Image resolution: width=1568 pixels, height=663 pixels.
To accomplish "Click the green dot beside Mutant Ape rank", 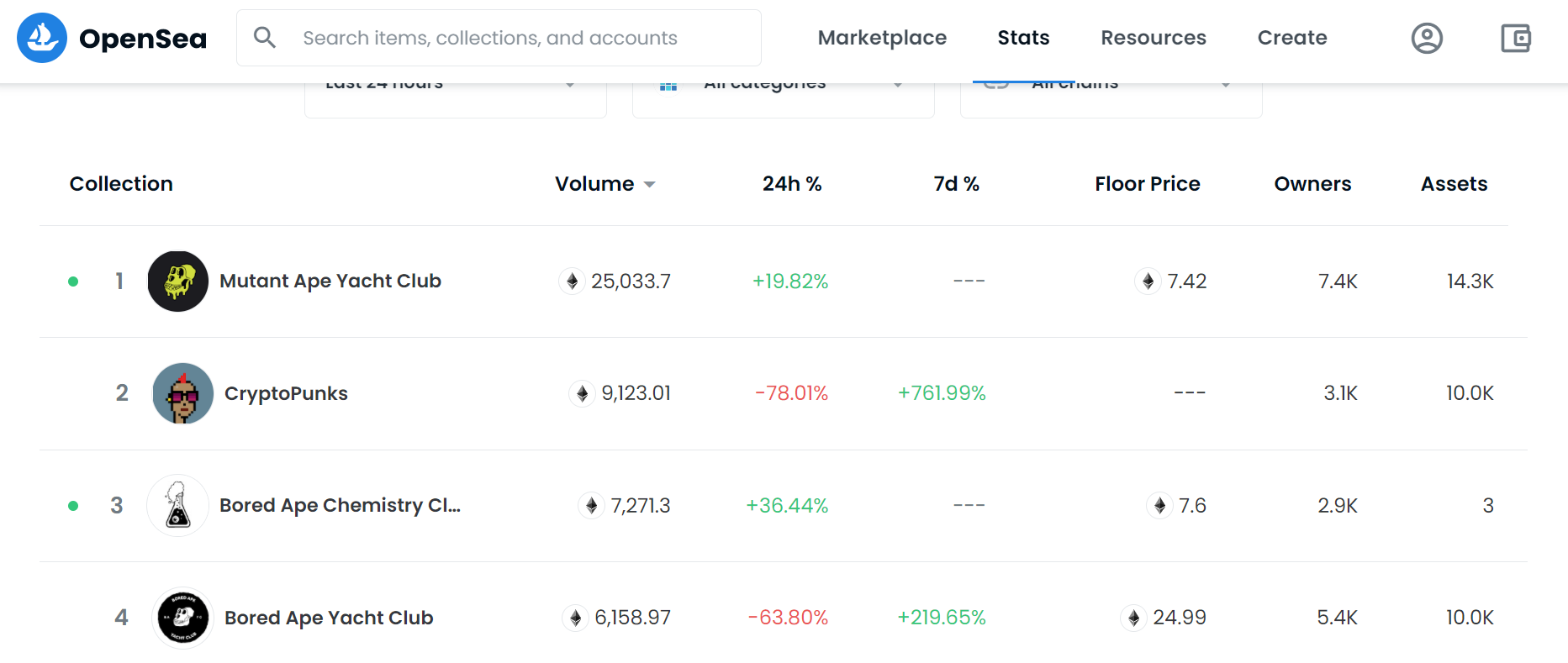I will [73, 282].
